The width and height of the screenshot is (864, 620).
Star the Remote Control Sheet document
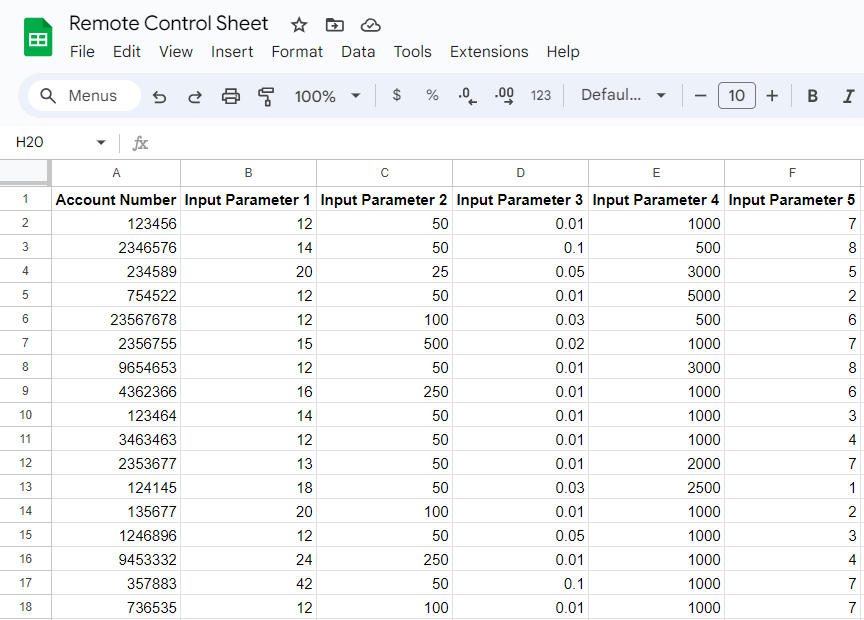click(x=299, y=25)
